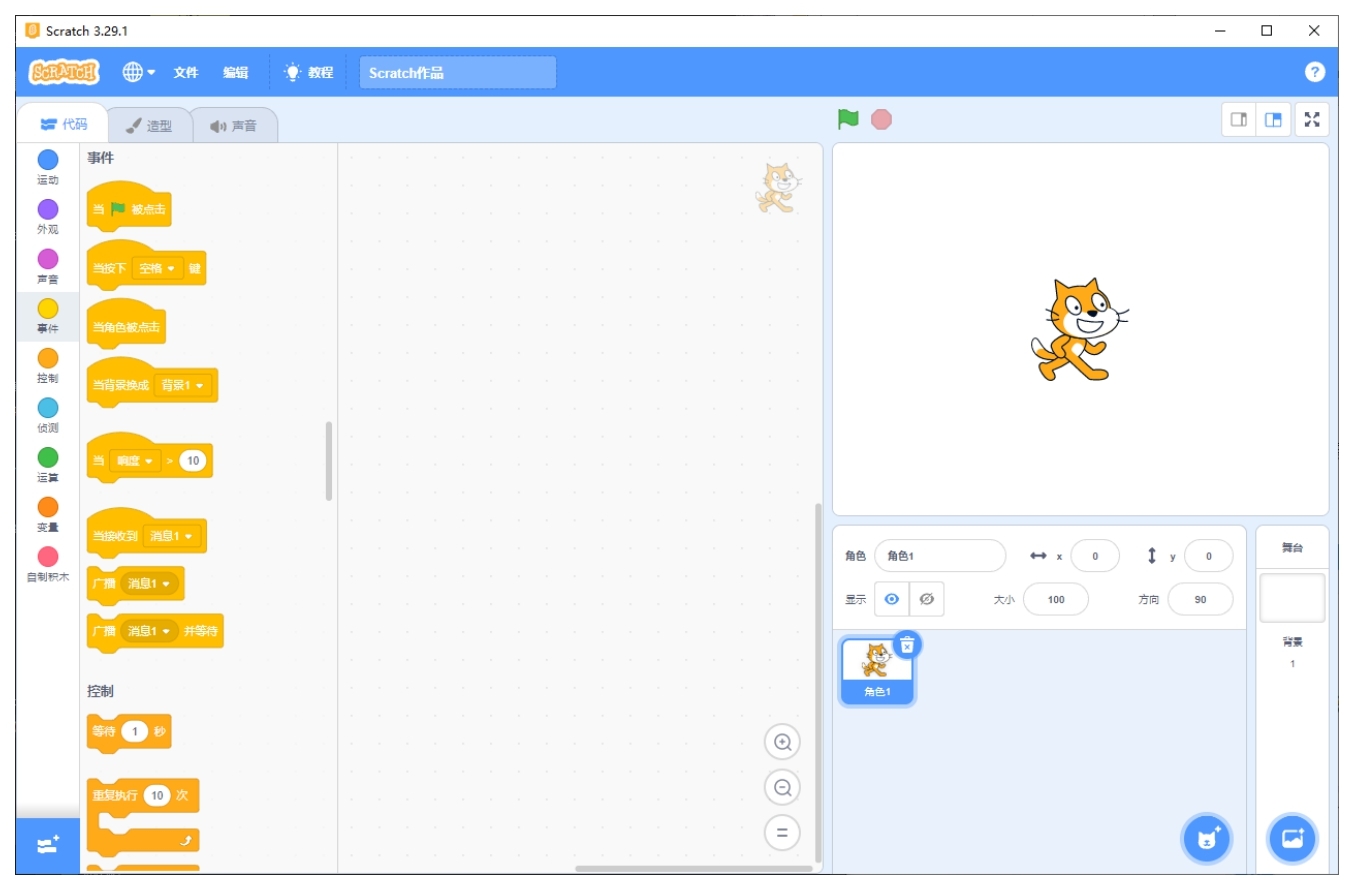
Task: Open the 响度 loudness dropdown
Action: pos(134,461)
